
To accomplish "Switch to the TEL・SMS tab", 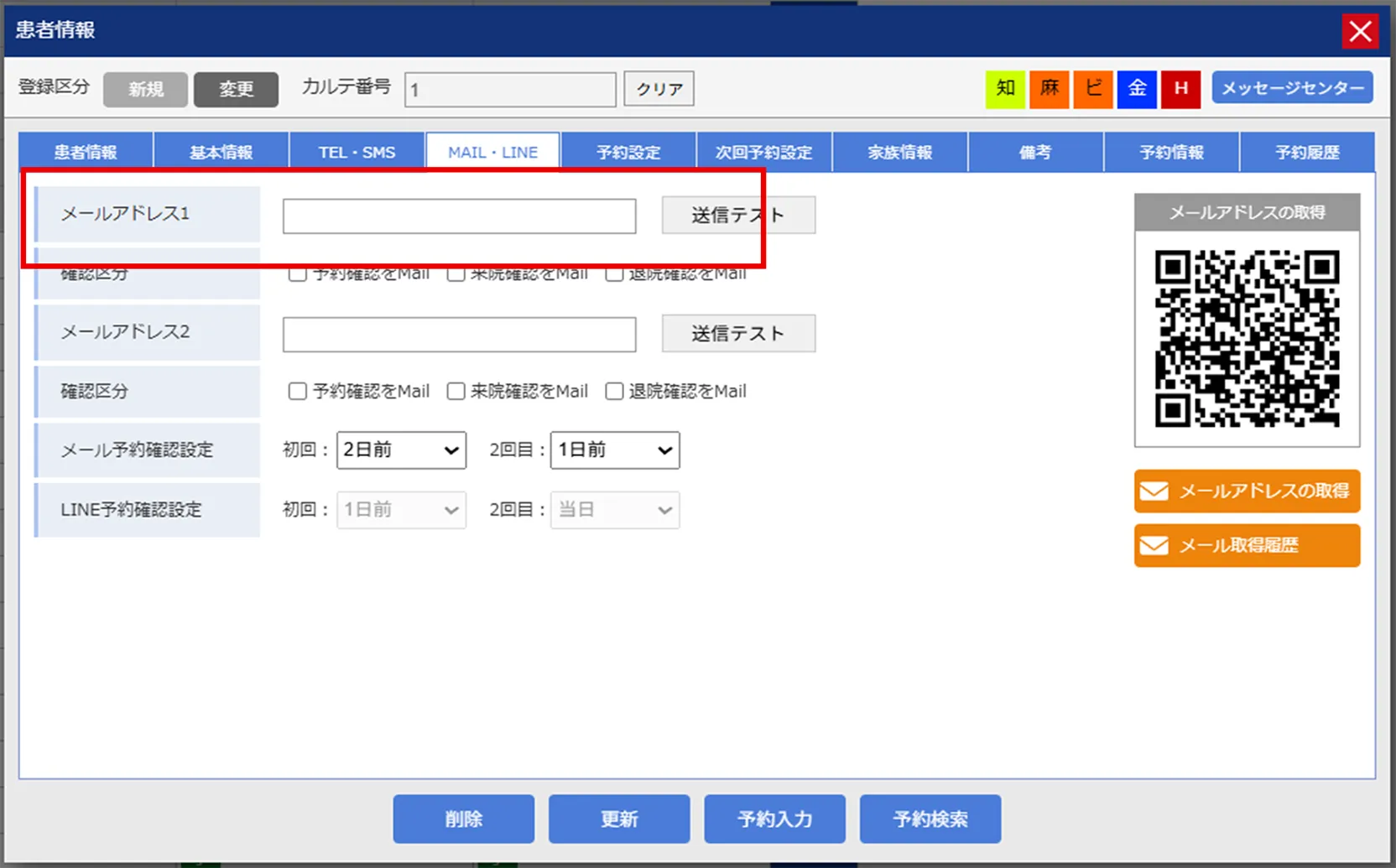I will (357, 153).
